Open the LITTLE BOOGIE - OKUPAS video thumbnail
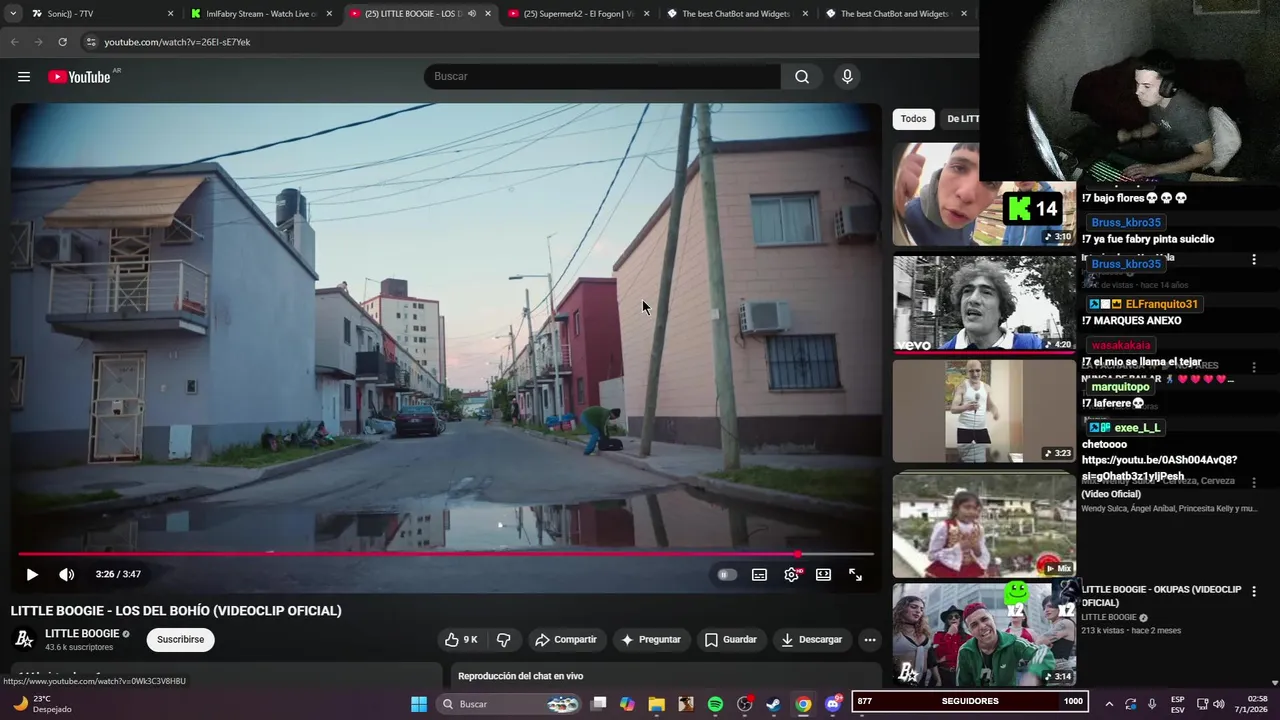 coord(984,635)
